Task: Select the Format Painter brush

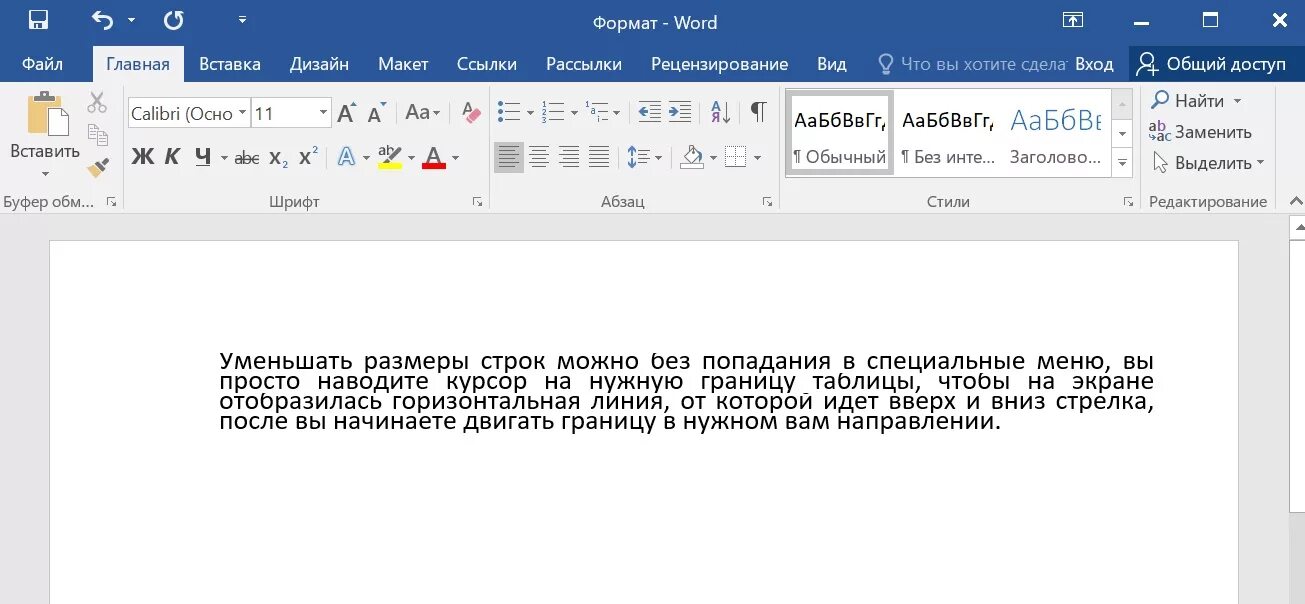Action: (97, 167)
